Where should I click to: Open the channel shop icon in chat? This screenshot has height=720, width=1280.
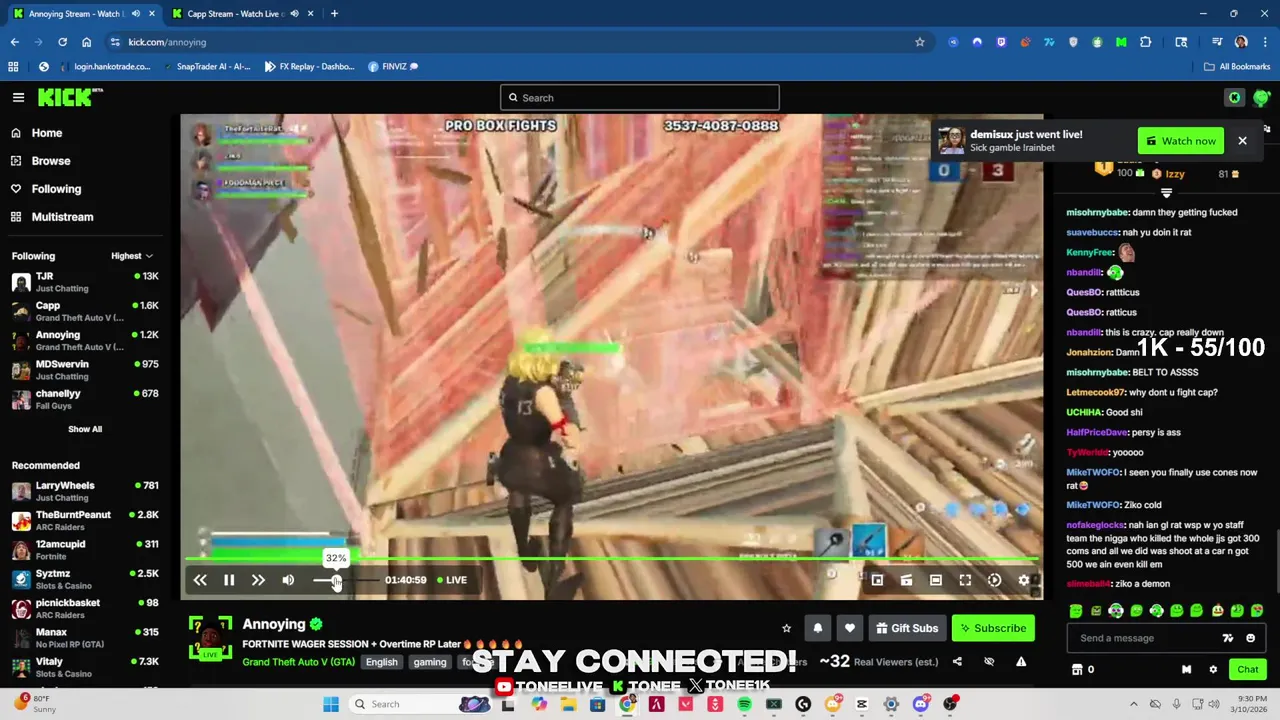1077,670
